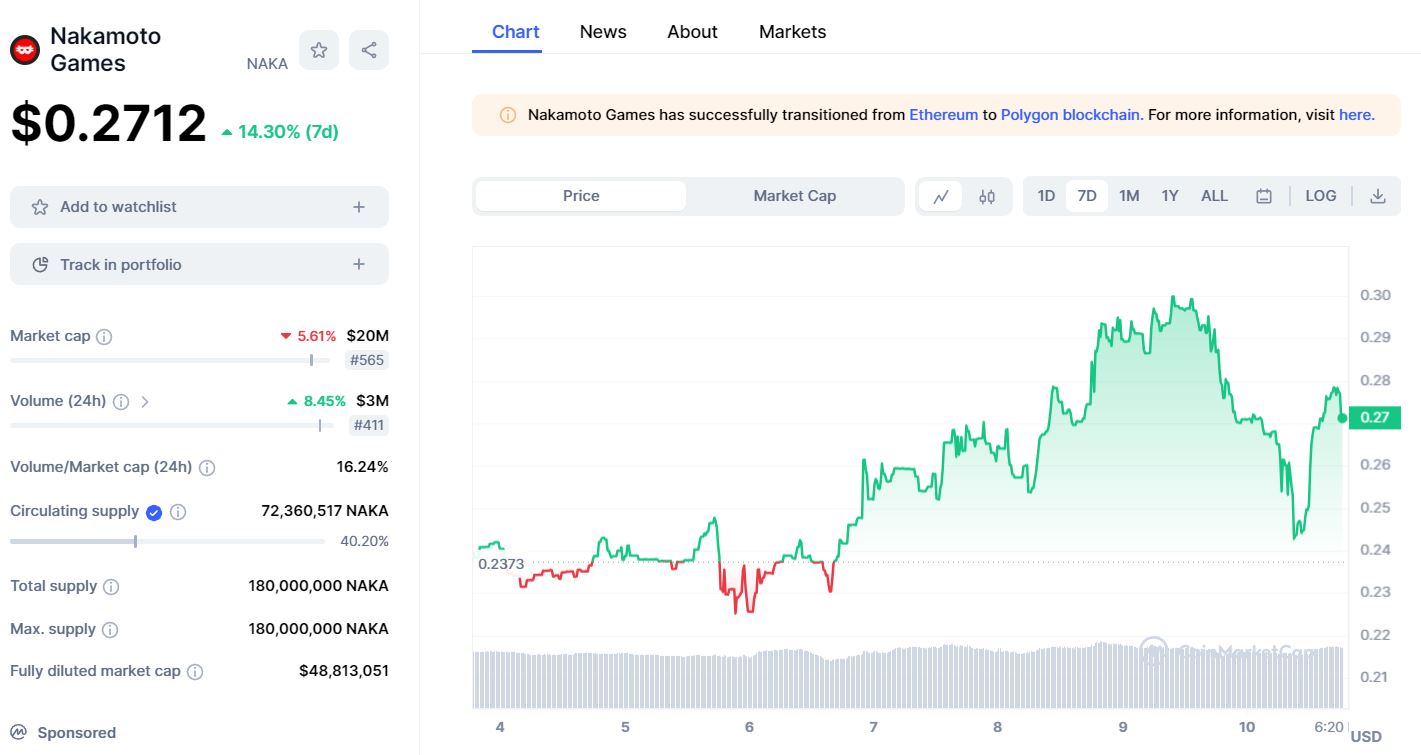Click verified badge beside Circulating supply
Viewport: 1421px width, 755px height.
pos(154,512)
